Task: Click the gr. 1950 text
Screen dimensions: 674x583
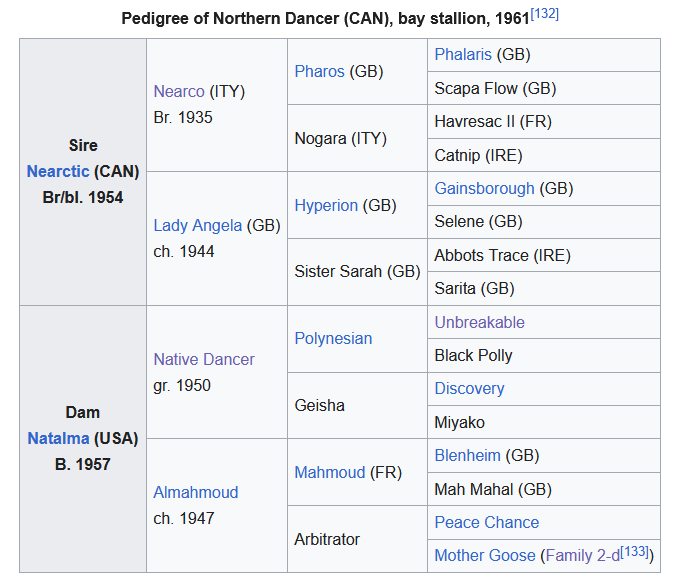Action: point(182,386)
